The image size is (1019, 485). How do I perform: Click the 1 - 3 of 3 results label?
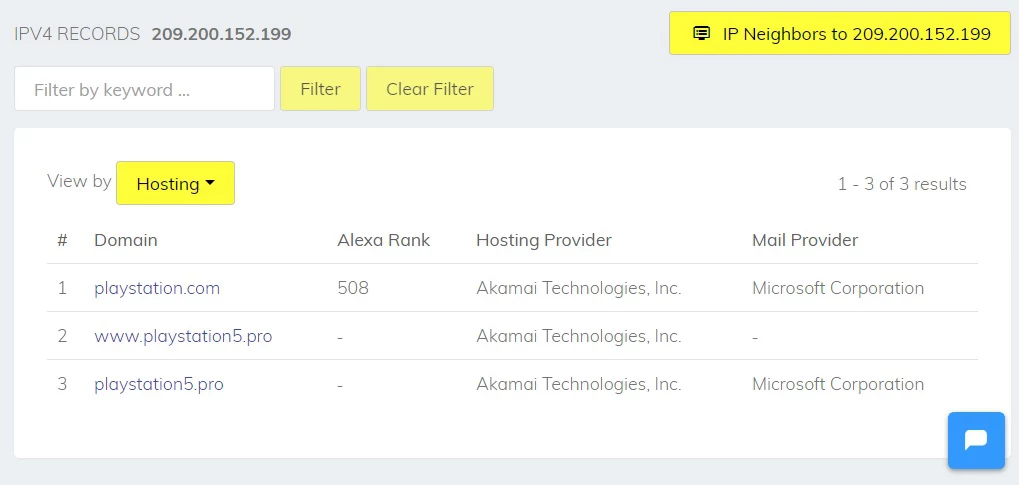(x=902, y=184)
